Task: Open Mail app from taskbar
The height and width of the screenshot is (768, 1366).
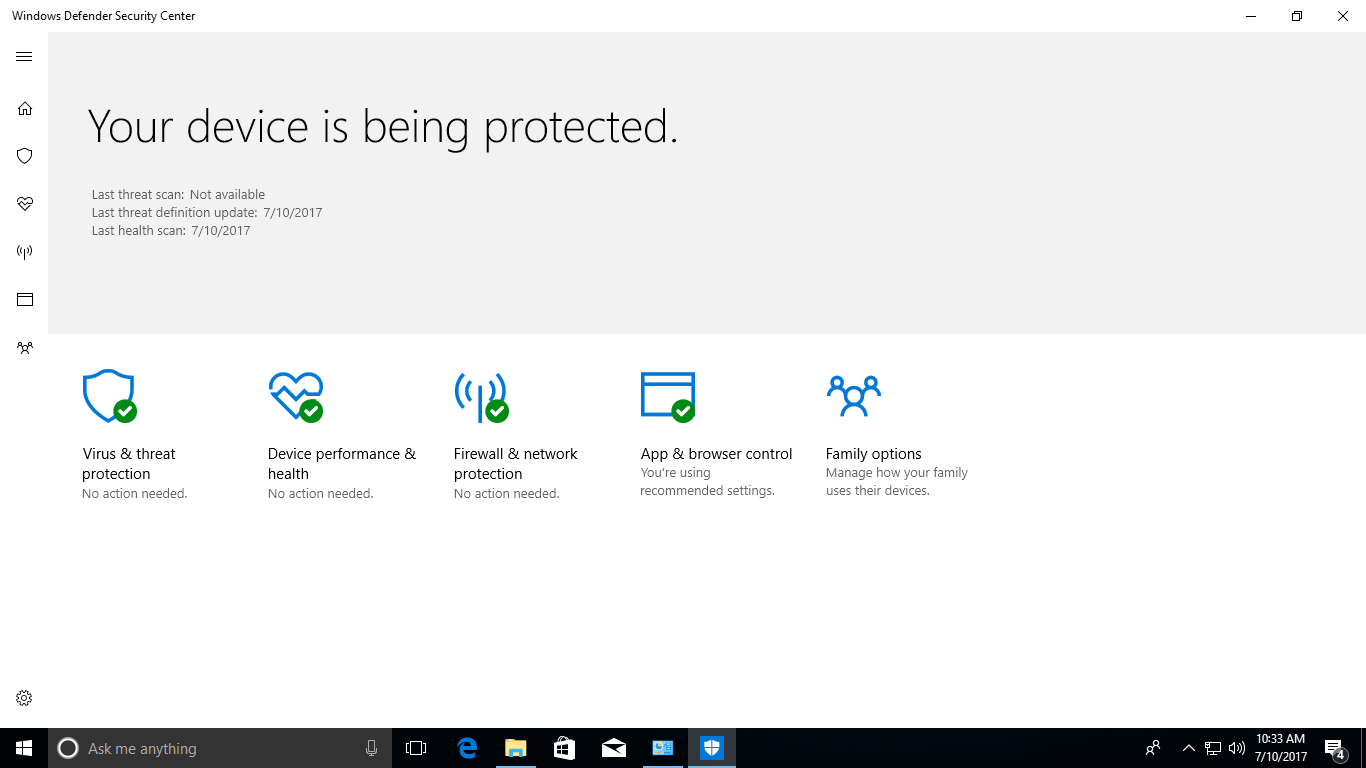Action: coord(613,748)
